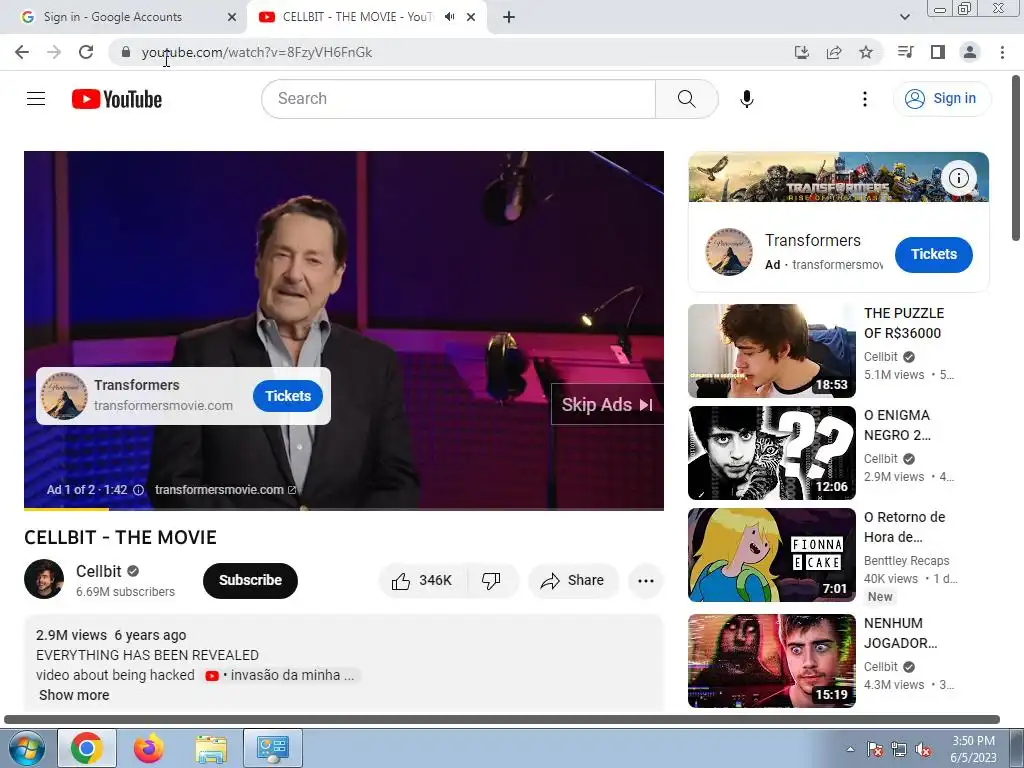Image resolution: width=1024 pixels, height=768 pixels.
Task: Like the video with thumbs up 346K
Action: 422,581
